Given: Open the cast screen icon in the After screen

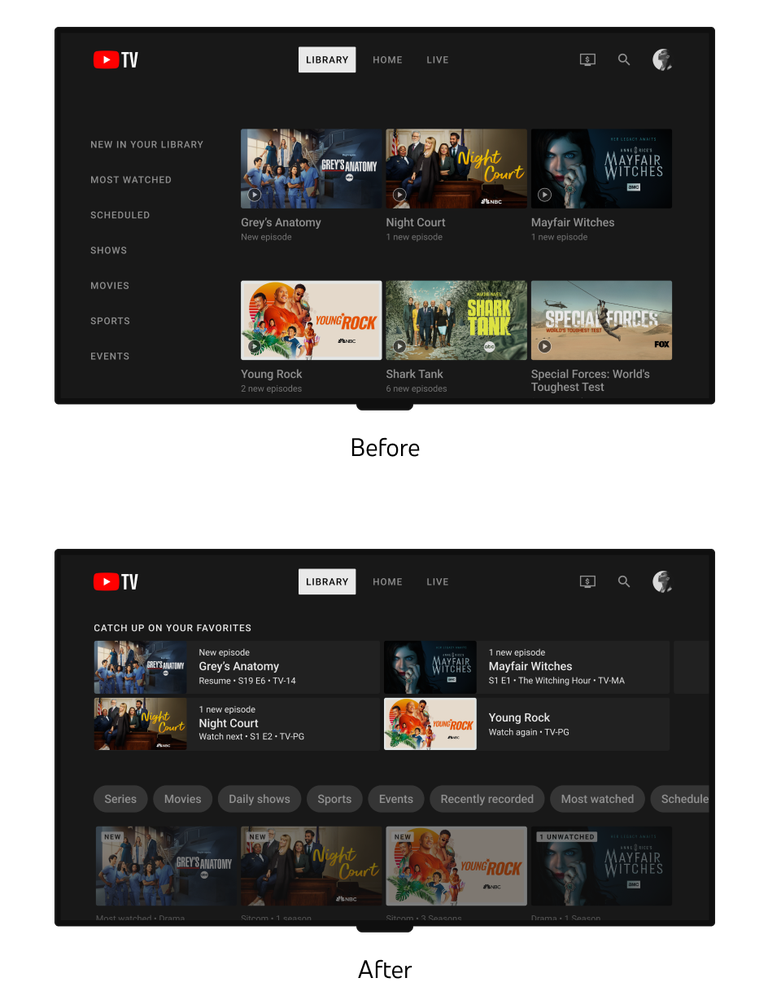Looking at the screenshot, I should coord(587,582).
